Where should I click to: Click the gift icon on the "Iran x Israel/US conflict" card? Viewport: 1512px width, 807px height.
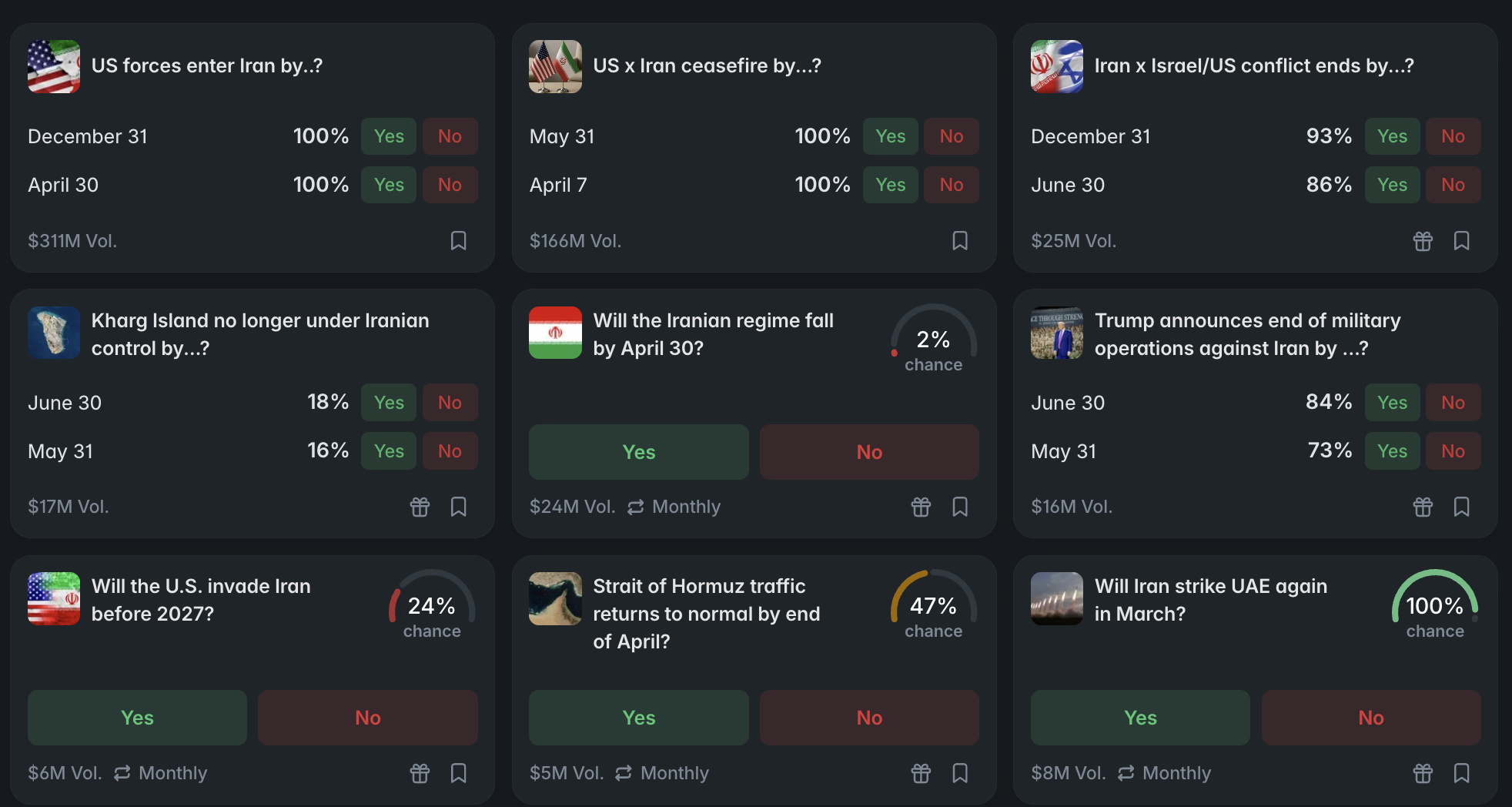click(x=1423, y=241)
